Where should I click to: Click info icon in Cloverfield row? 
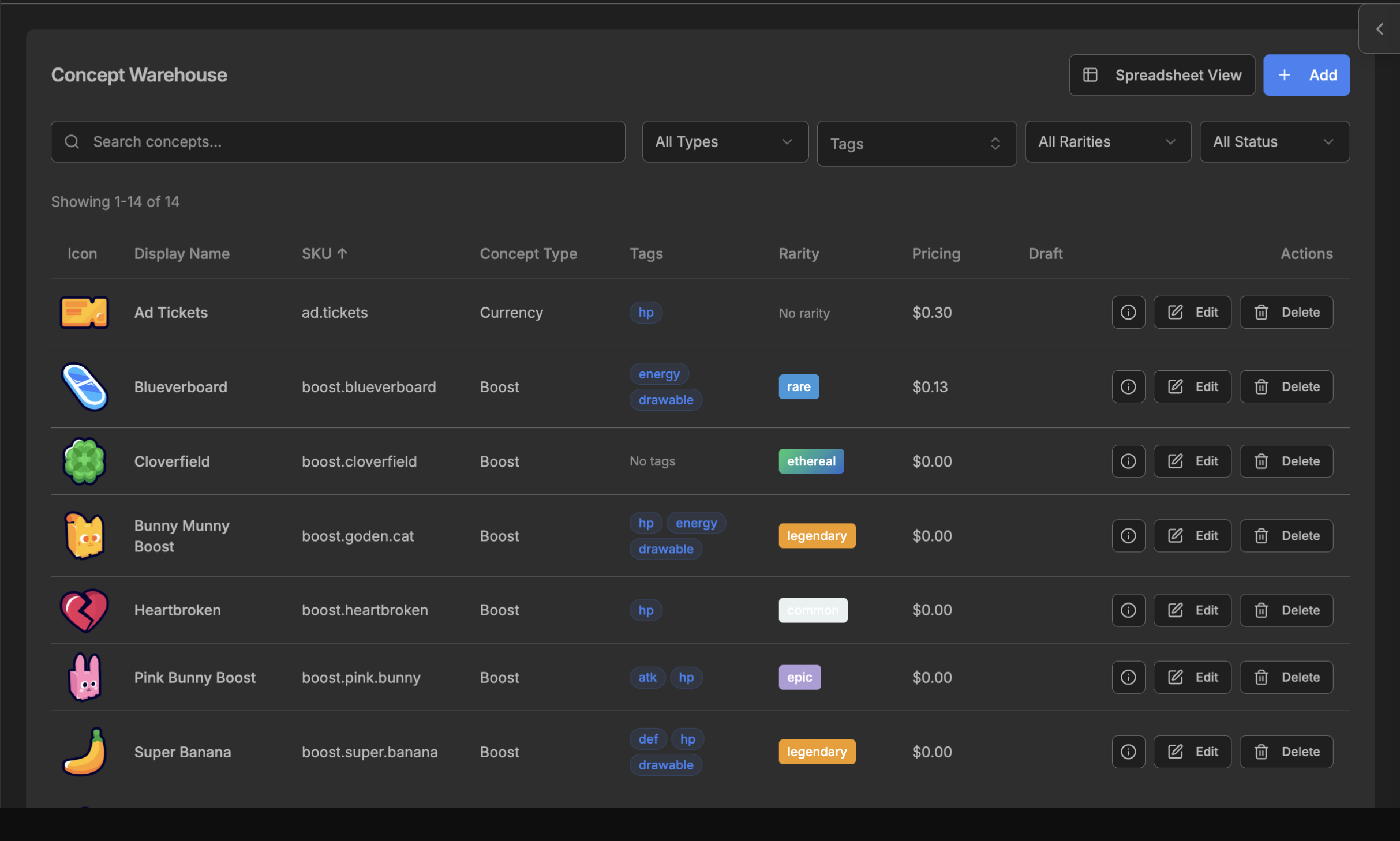pos(1128,461)
